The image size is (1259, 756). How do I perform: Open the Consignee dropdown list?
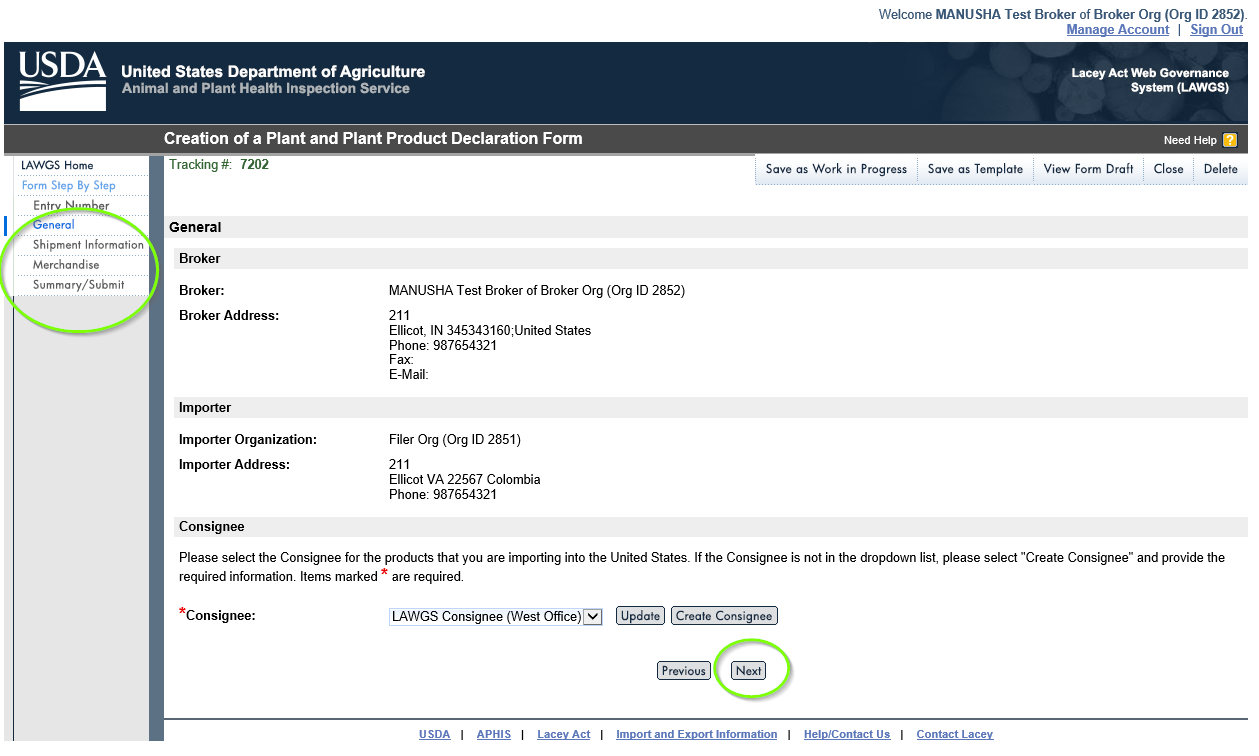[593, 616]
